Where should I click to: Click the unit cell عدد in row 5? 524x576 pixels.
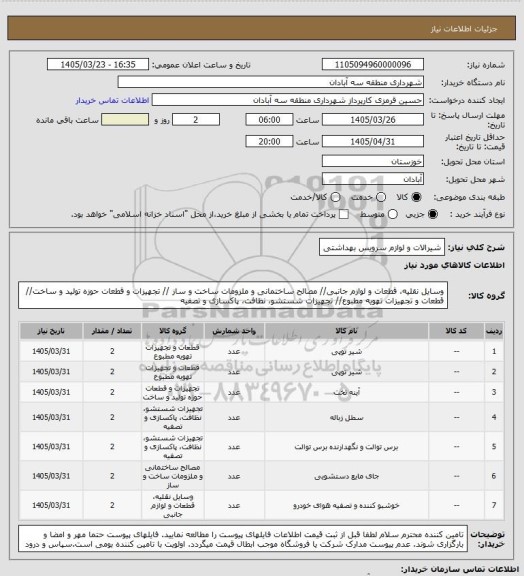(x=234, y=447)
